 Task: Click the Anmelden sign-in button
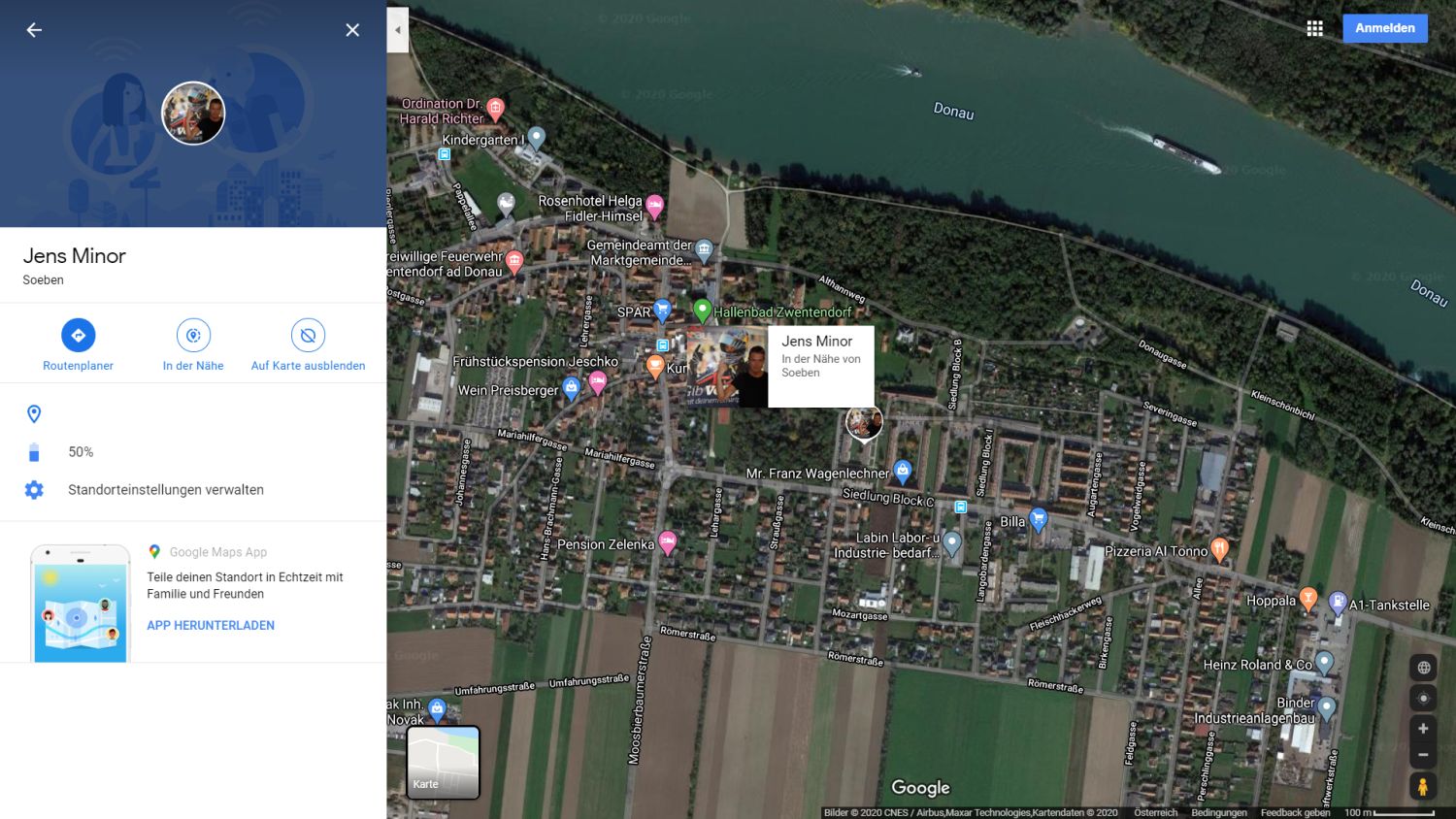pos(1384,28)
